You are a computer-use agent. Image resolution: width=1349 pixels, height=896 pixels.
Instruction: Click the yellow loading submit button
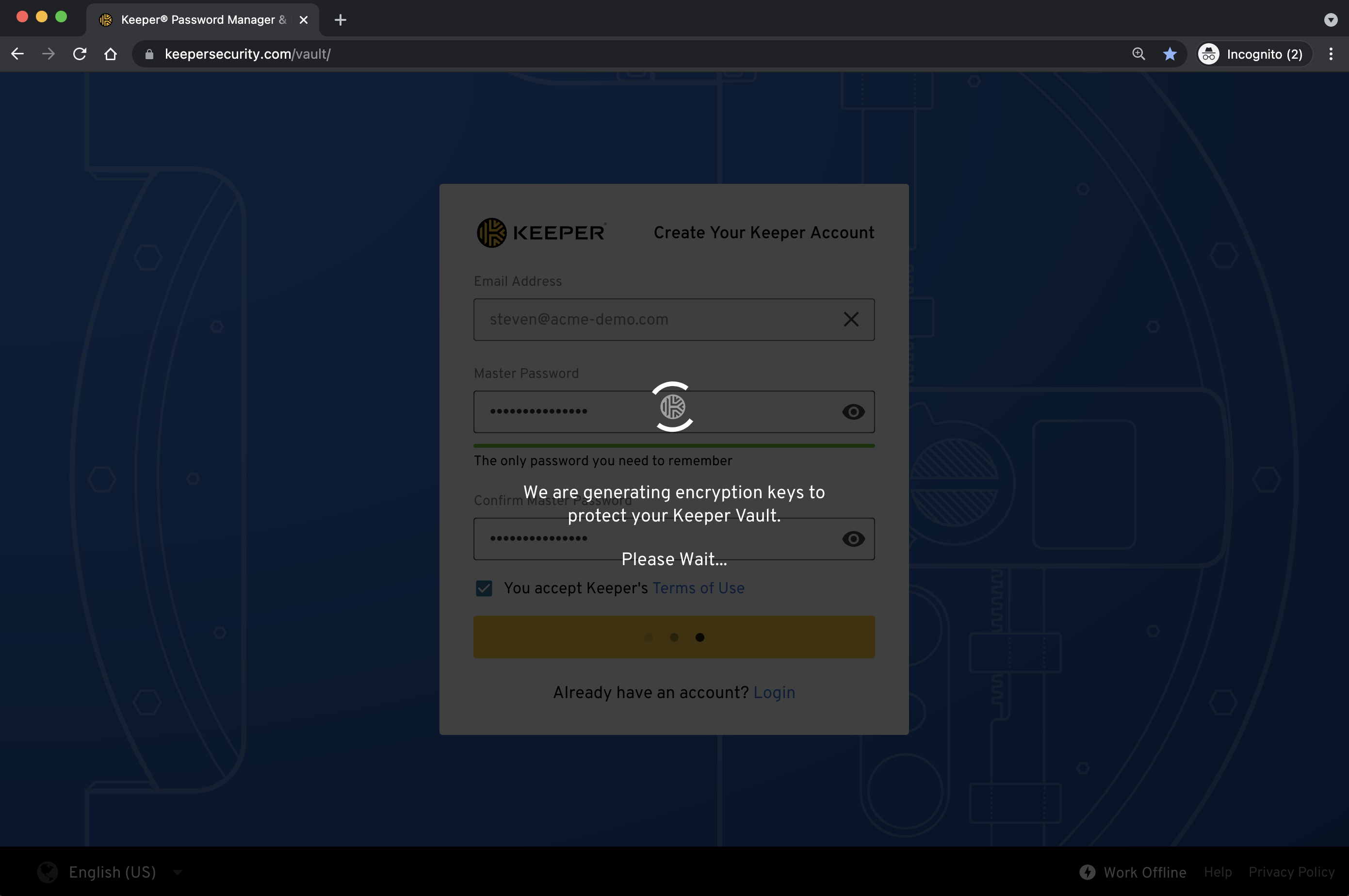[x=674, y=636]
